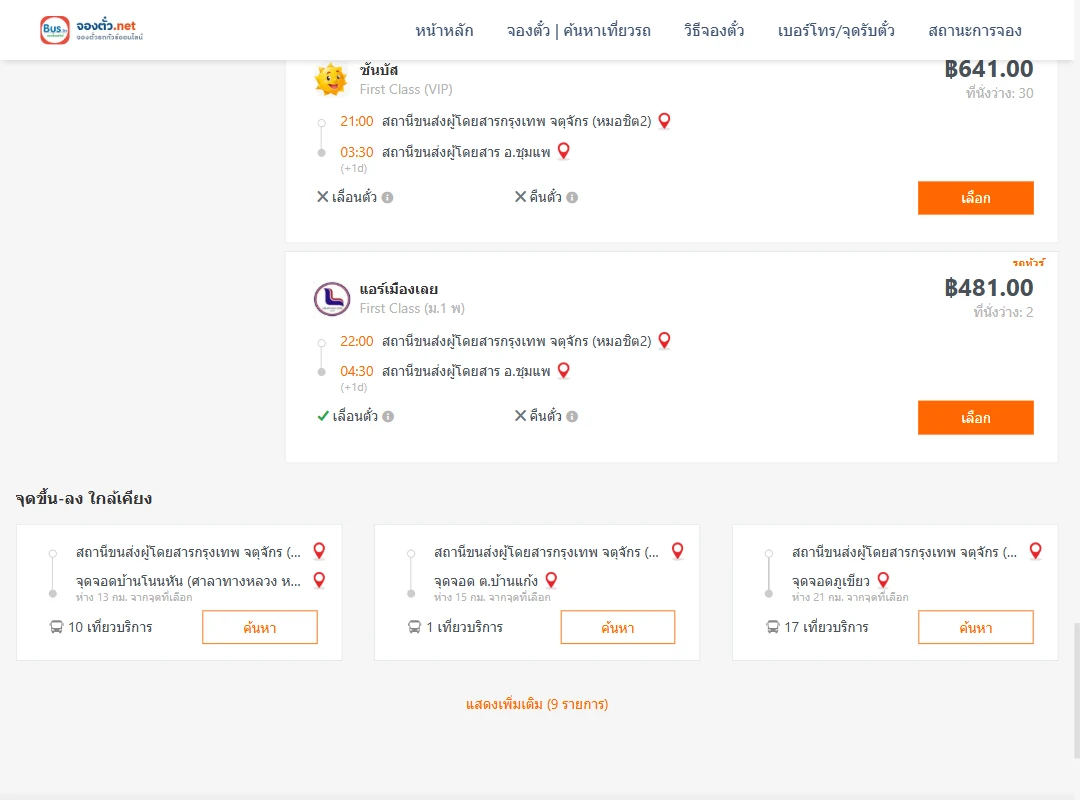1080x800 pixels.
Task: Click the จุดจอด ต.บ้านแก้ง map pin
Action: (551, 580)
